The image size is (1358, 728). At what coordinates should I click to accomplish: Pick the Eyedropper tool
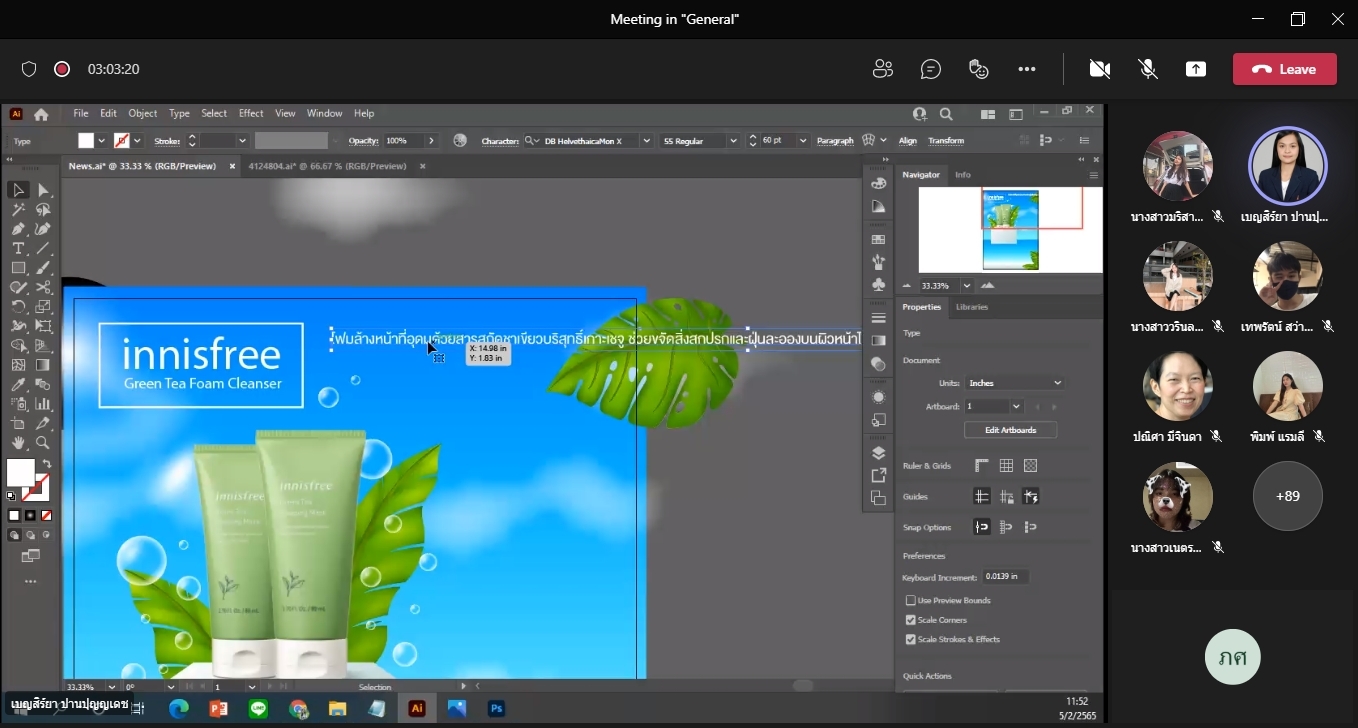click(18, 384)
